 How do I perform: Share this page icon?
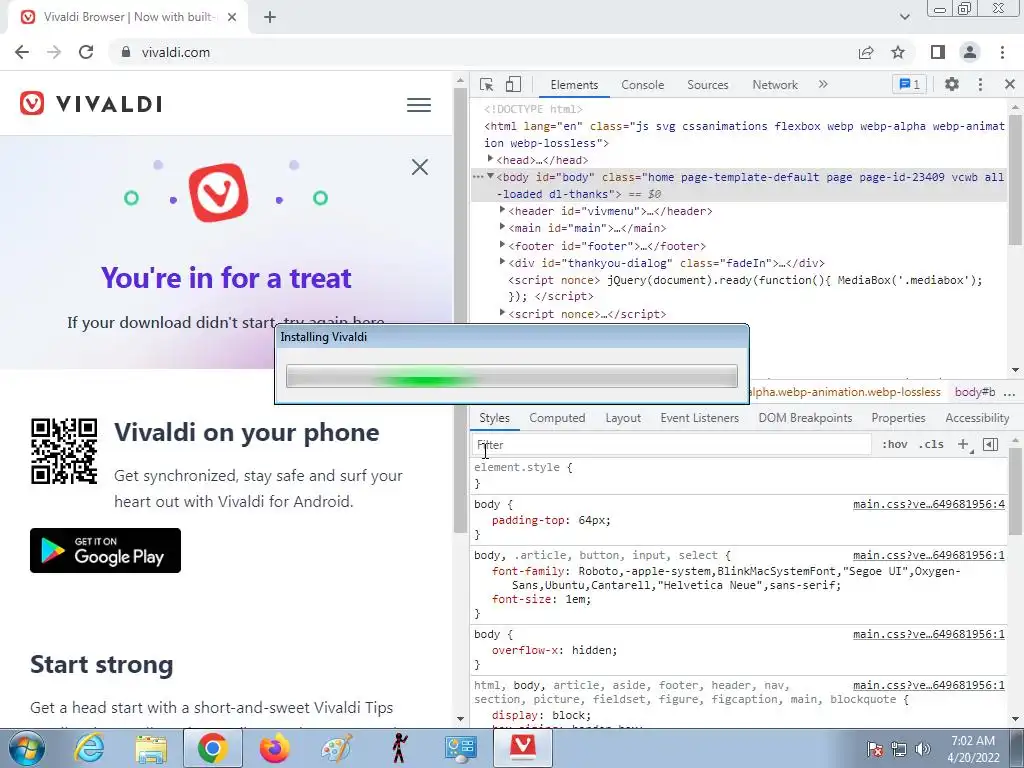tap(866, 52)
